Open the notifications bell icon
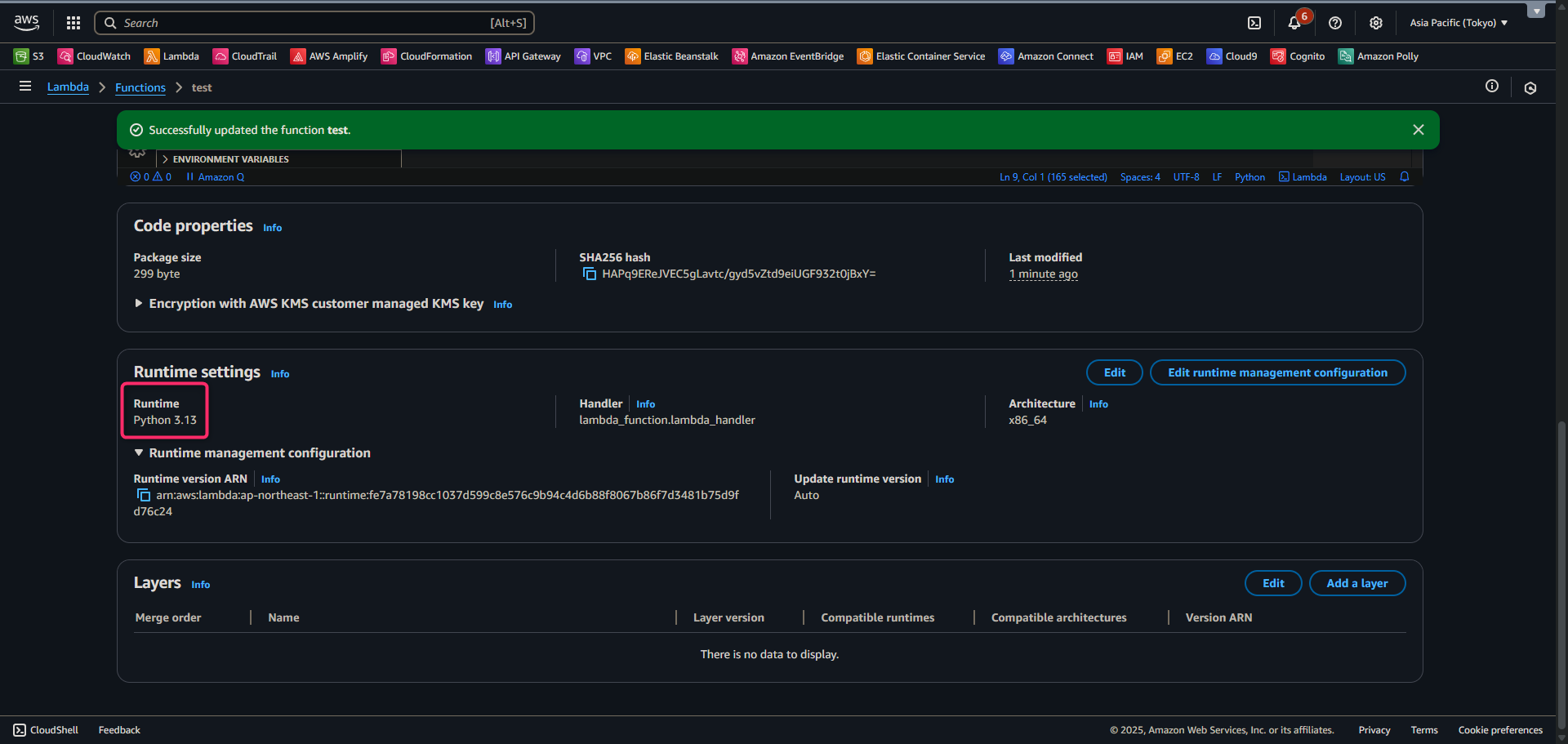 (1294, 23)
